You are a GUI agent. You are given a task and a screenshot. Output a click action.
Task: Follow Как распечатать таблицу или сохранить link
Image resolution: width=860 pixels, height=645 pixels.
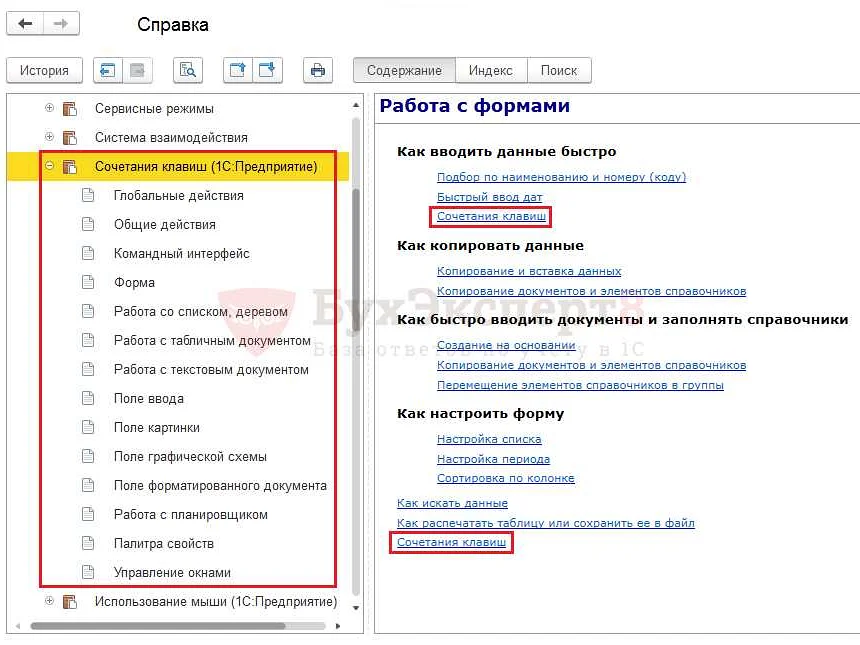546,523
